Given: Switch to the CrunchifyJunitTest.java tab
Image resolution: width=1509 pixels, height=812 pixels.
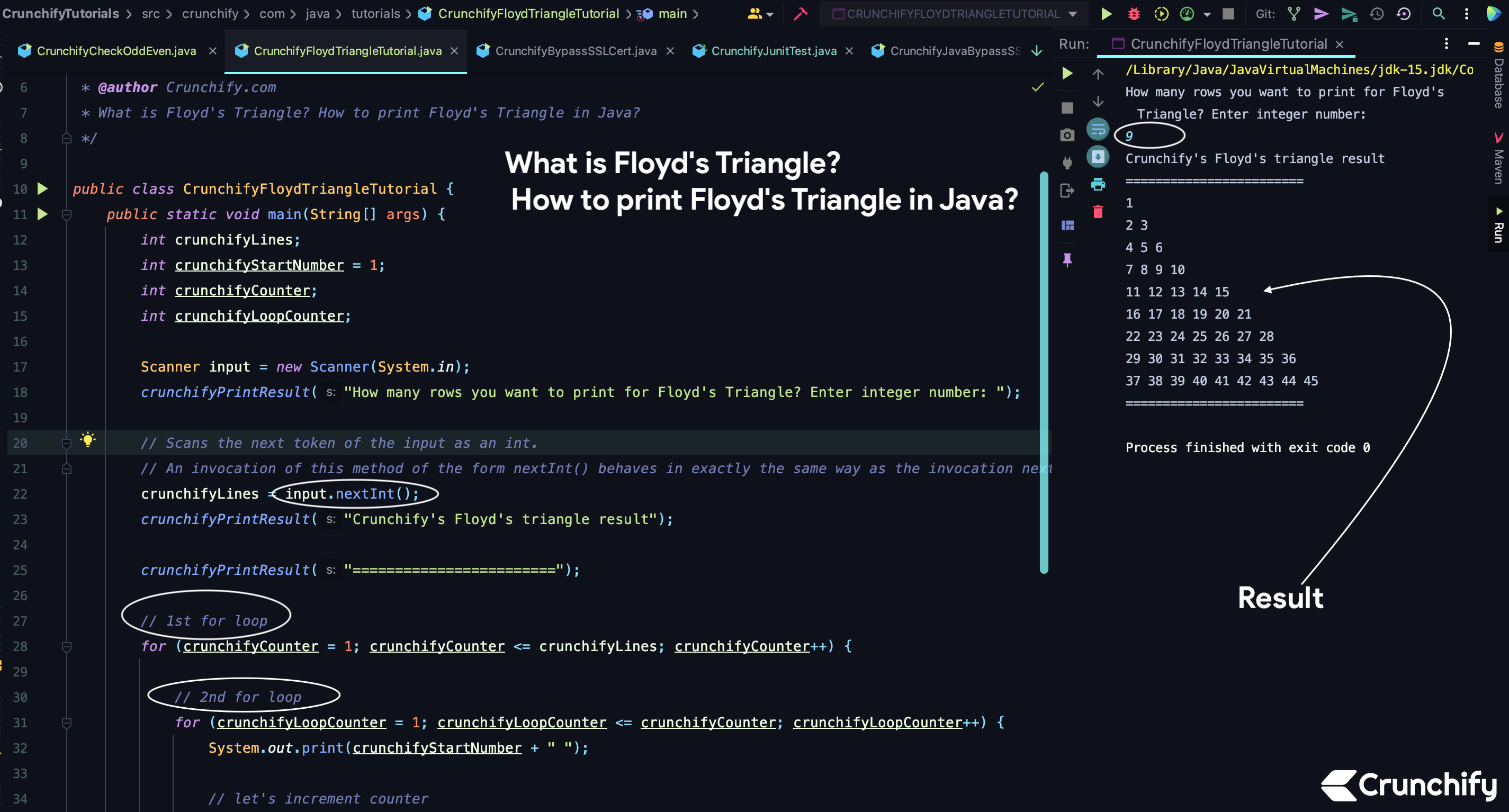Looking at the screenshot, I should pos(773,51).
